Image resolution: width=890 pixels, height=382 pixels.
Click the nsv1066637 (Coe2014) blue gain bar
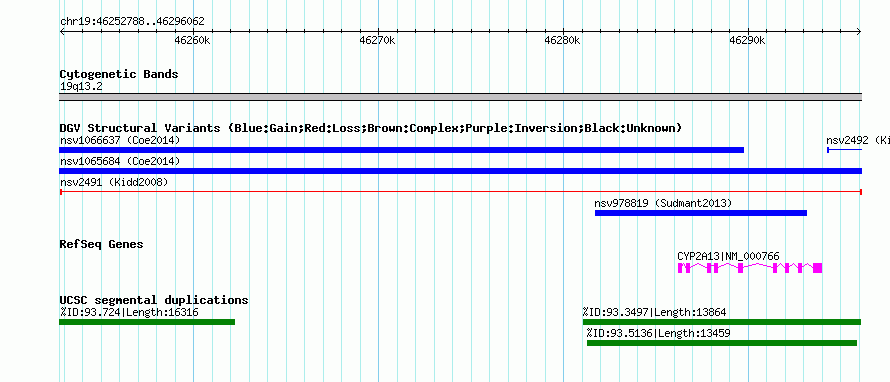point(401,150)
